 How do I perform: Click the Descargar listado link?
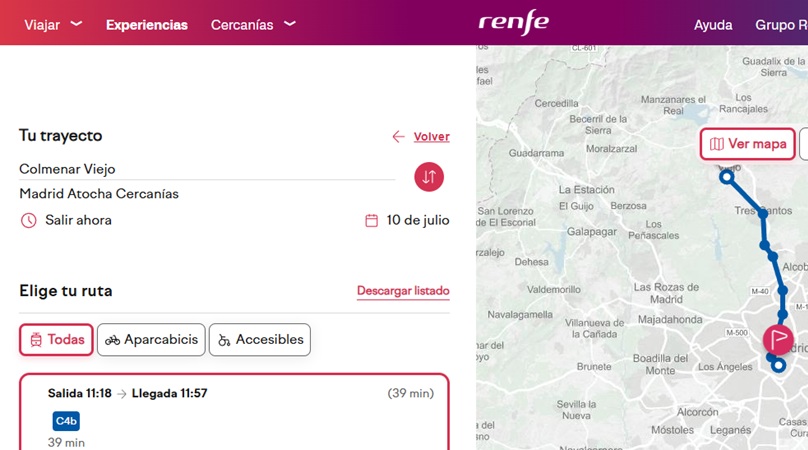click(x=403, y=291)
